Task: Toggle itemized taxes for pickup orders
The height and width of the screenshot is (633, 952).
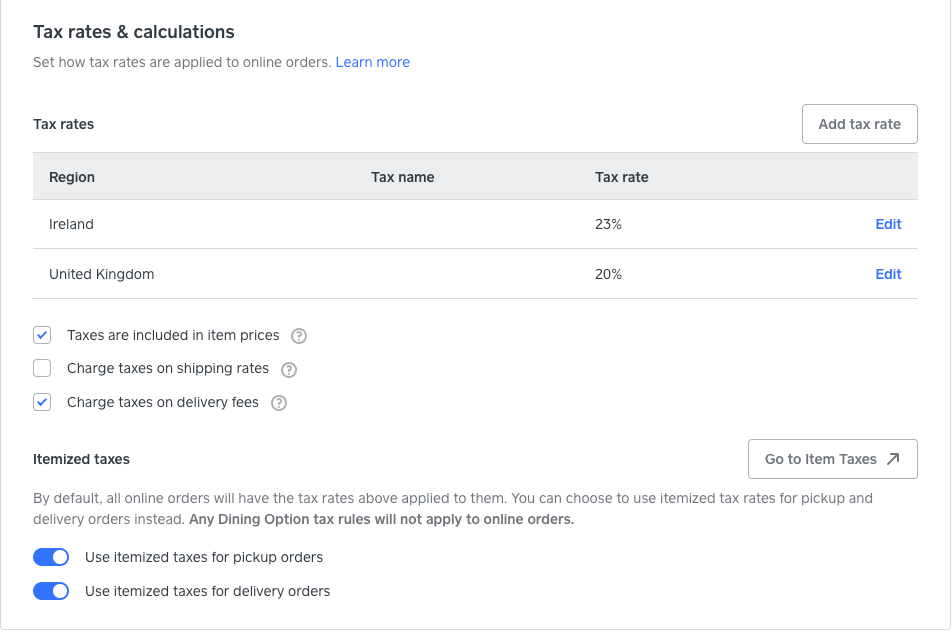Action: 51,557
